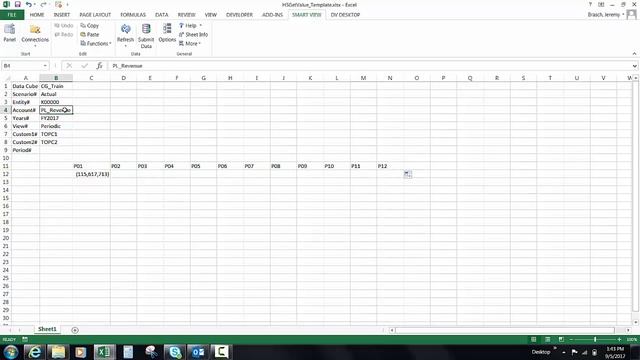Open Skype from taskbar

click(x=175, y=352)
